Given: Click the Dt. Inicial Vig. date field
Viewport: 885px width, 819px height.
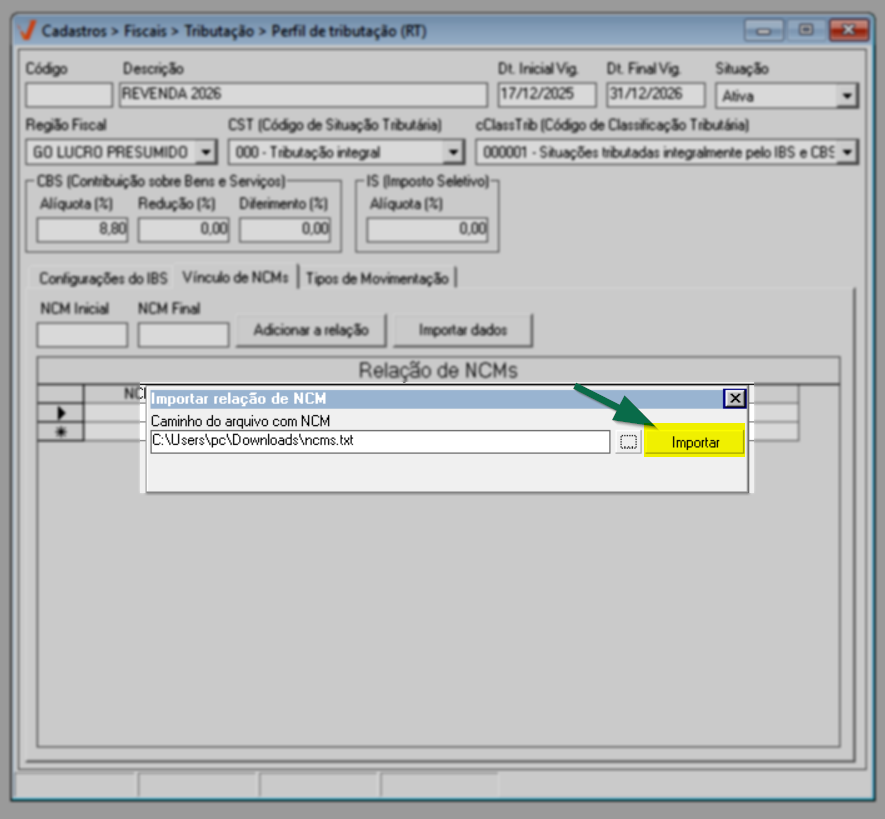Looking at the screenshot, I should pos(546,95).
